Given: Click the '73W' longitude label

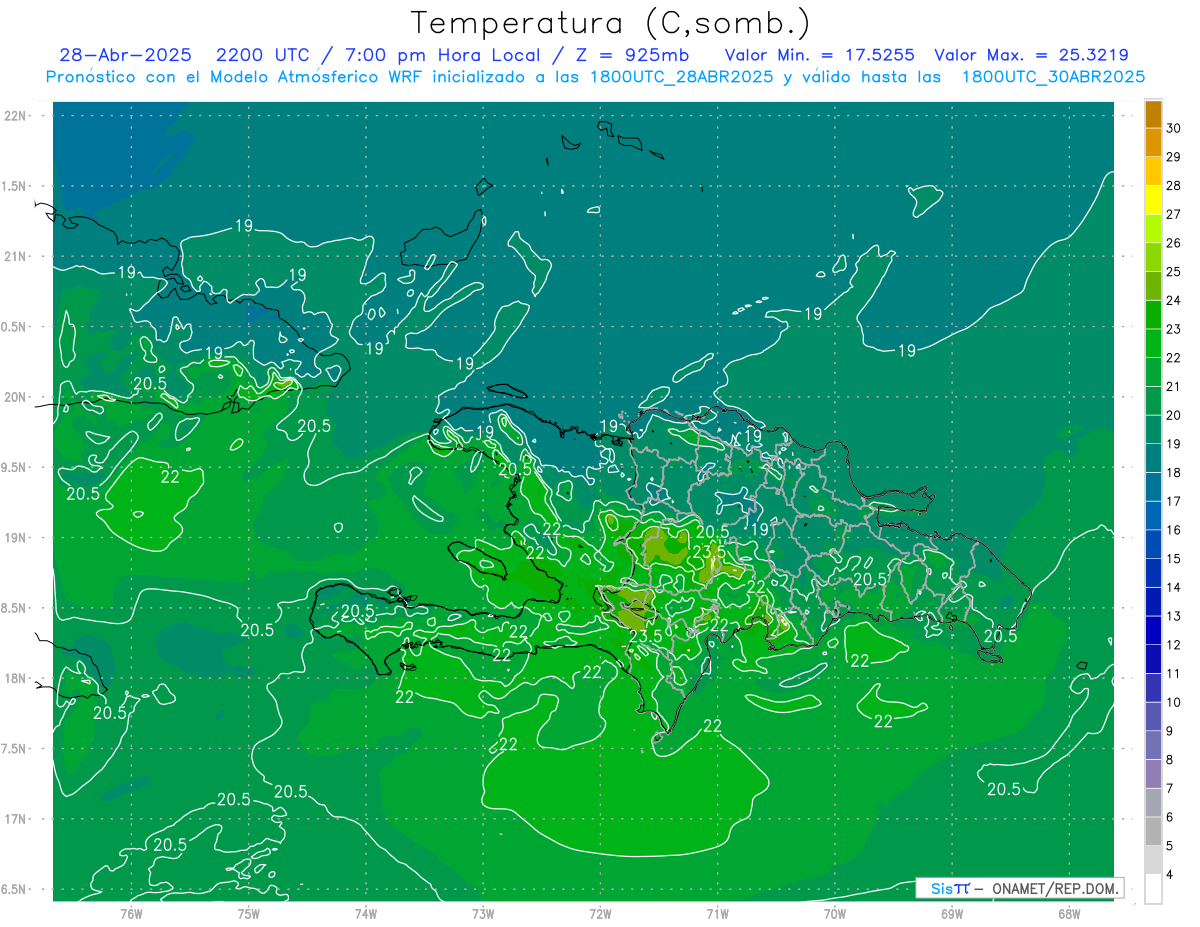Looking at the screenshot, I should [483, 913].
